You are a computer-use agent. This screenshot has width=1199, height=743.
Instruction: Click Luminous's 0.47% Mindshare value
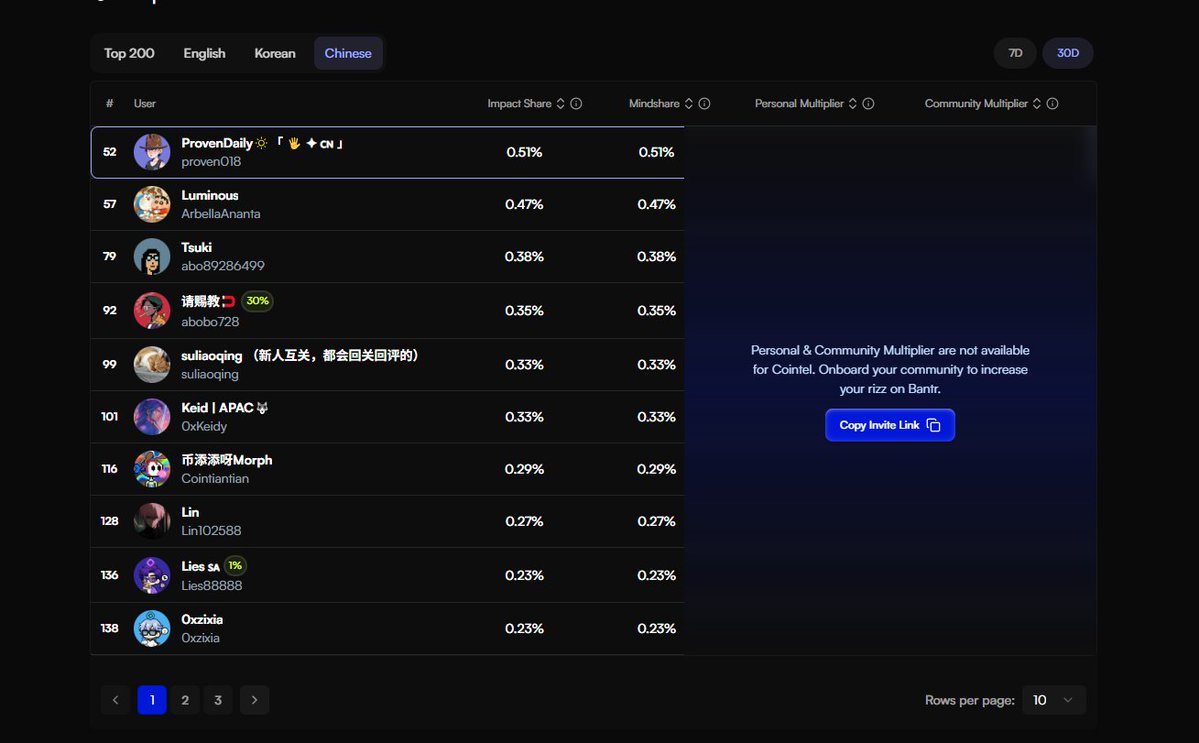pyautogui.click(x=656, y=204)
